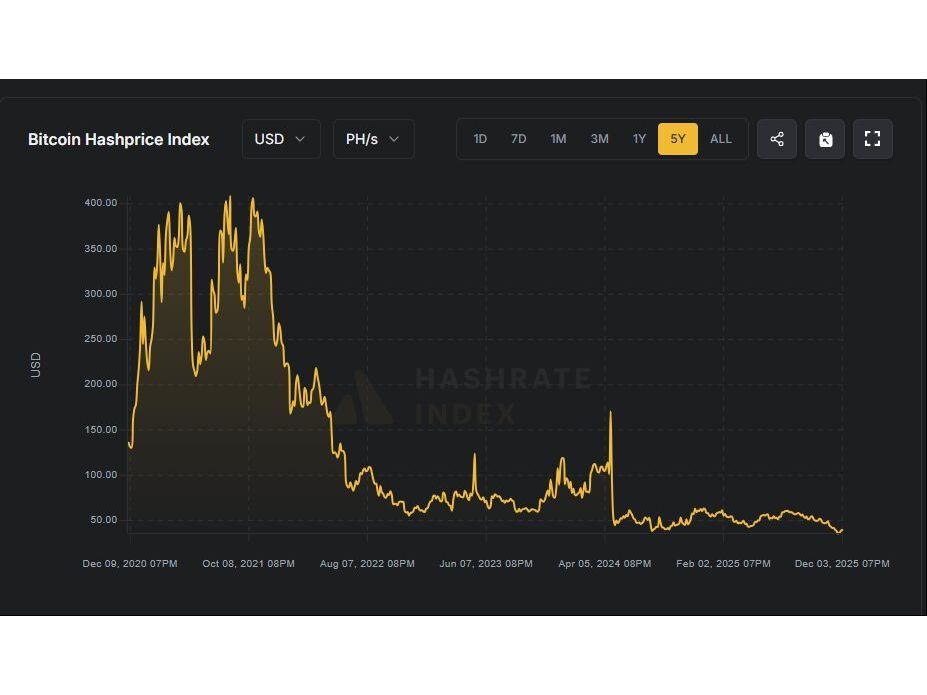
Task: Expand the chevron beside USD
Action: click(x=298, y=139)
